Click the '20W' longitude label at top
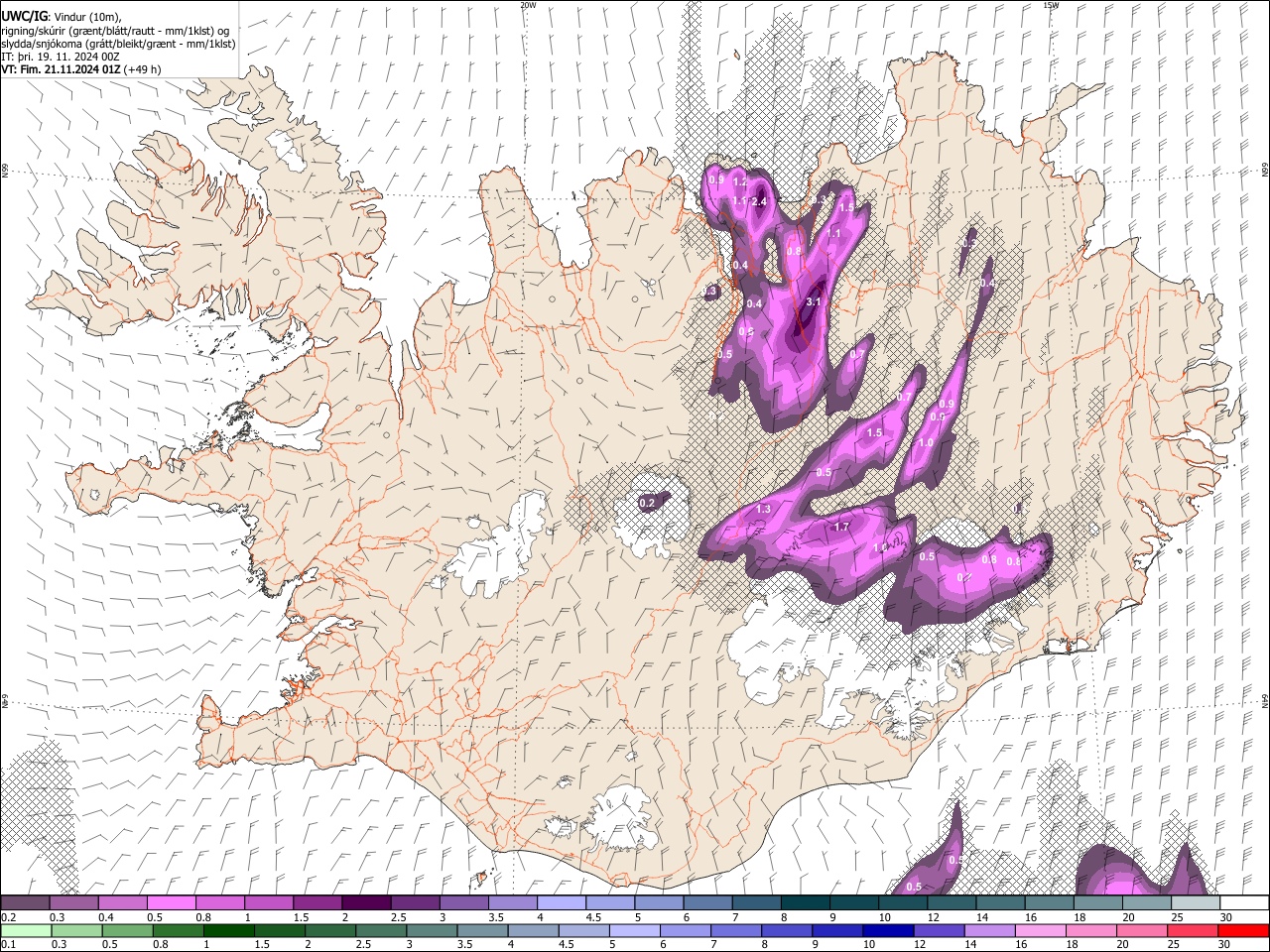 [x=528, y=5]
